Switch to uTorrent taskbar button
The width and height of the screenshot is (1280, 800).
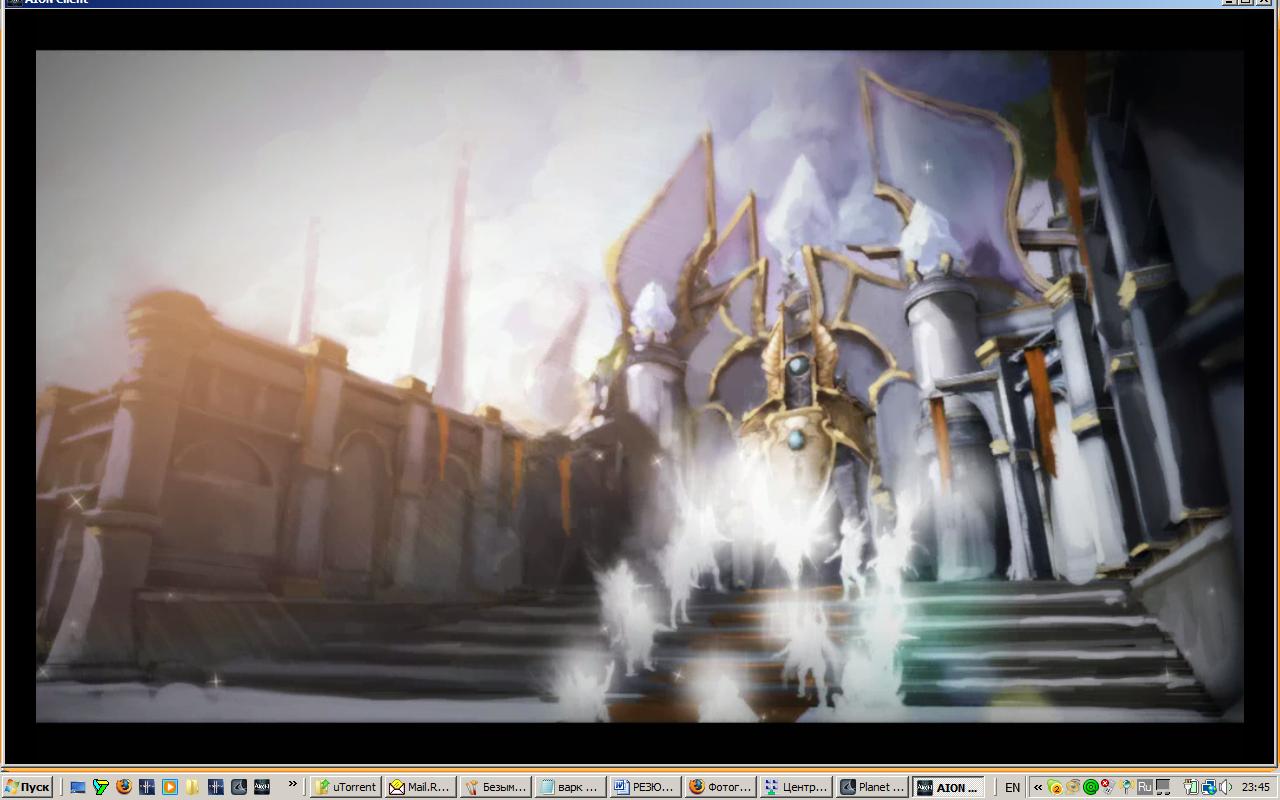coord(346,787)
